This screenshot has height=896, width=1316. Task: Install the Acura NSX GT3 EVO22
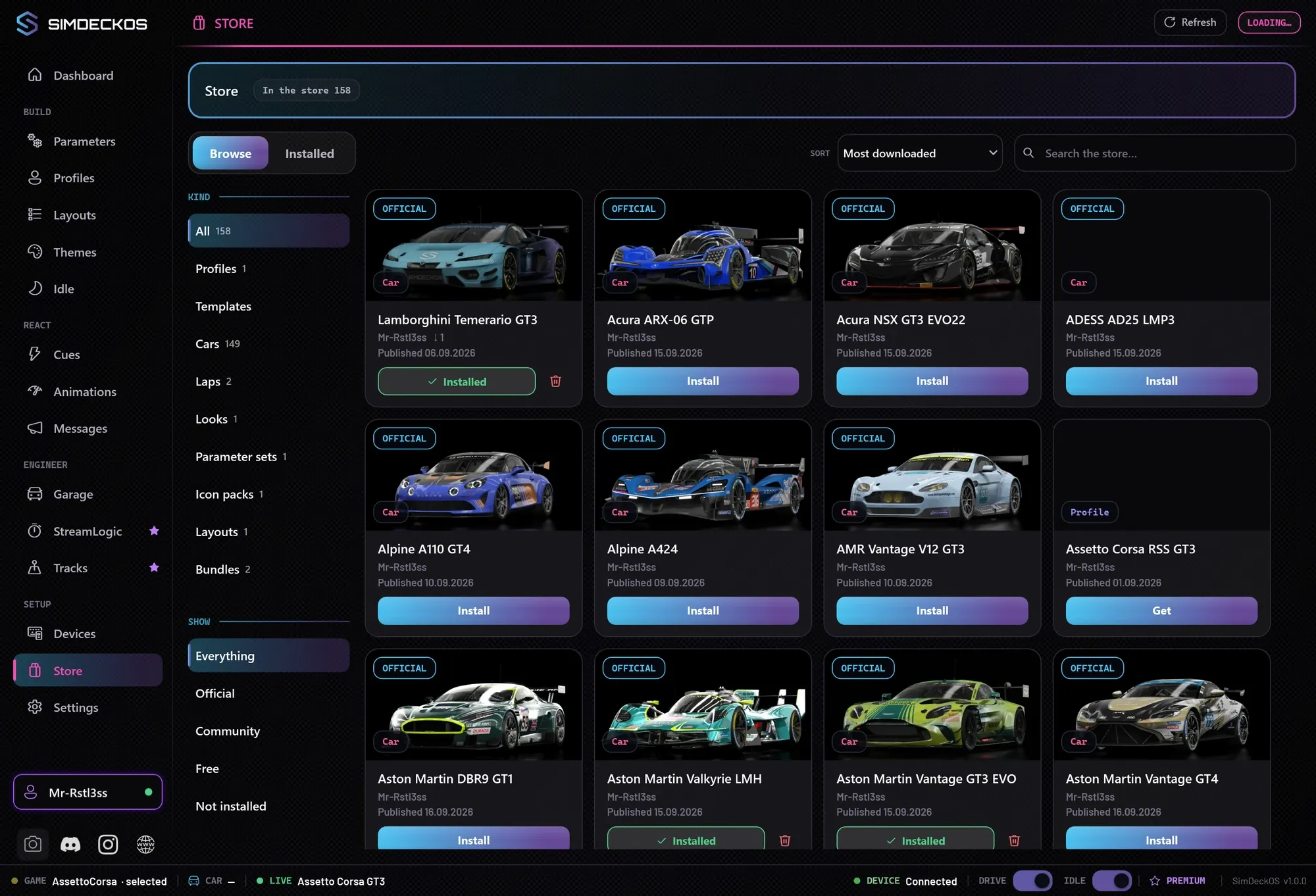tap(932, 381)
